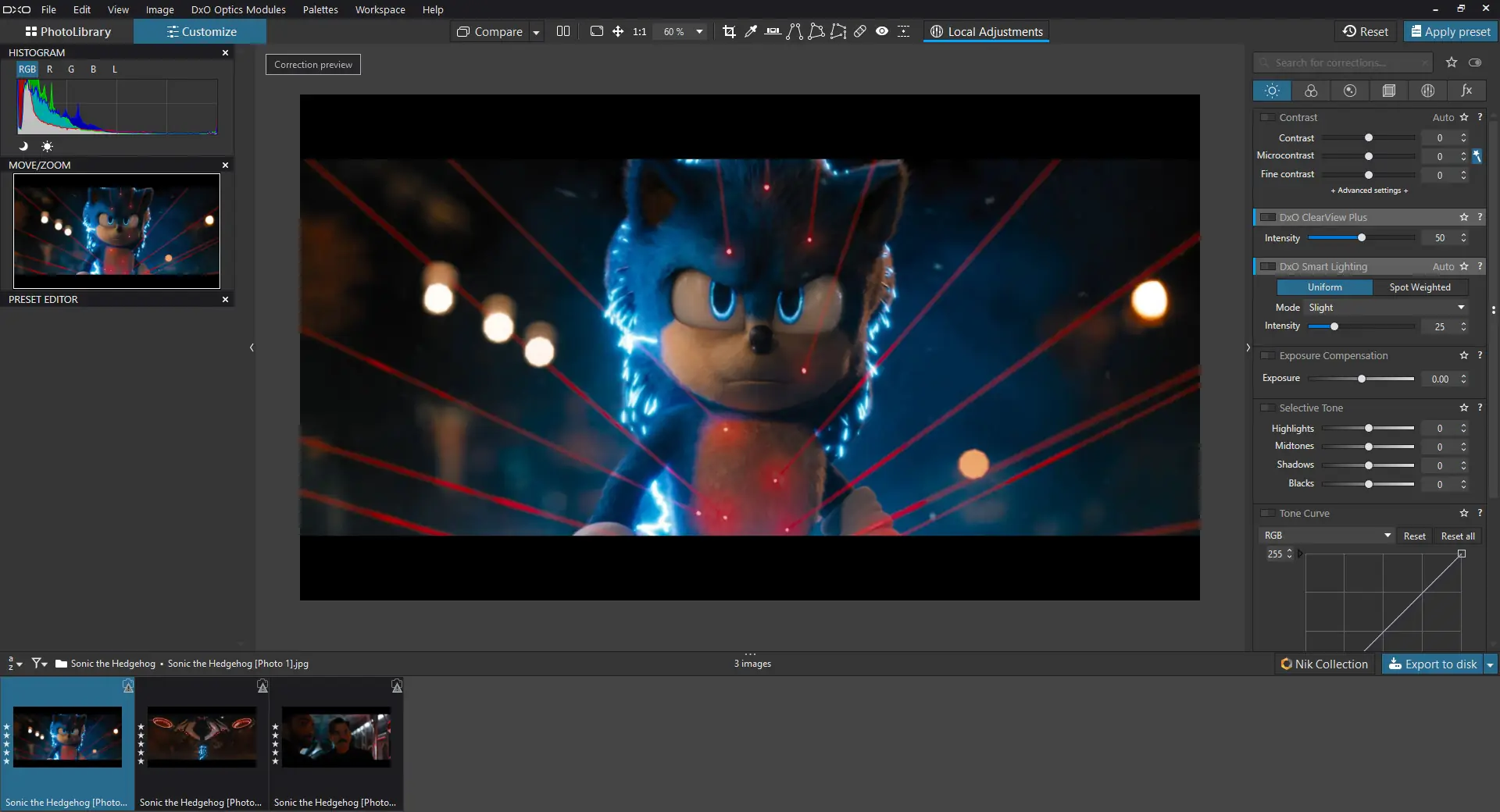Click the Exposure slider handle
This screenshot has width=1500, height=812.
(x=1362, y=379)
